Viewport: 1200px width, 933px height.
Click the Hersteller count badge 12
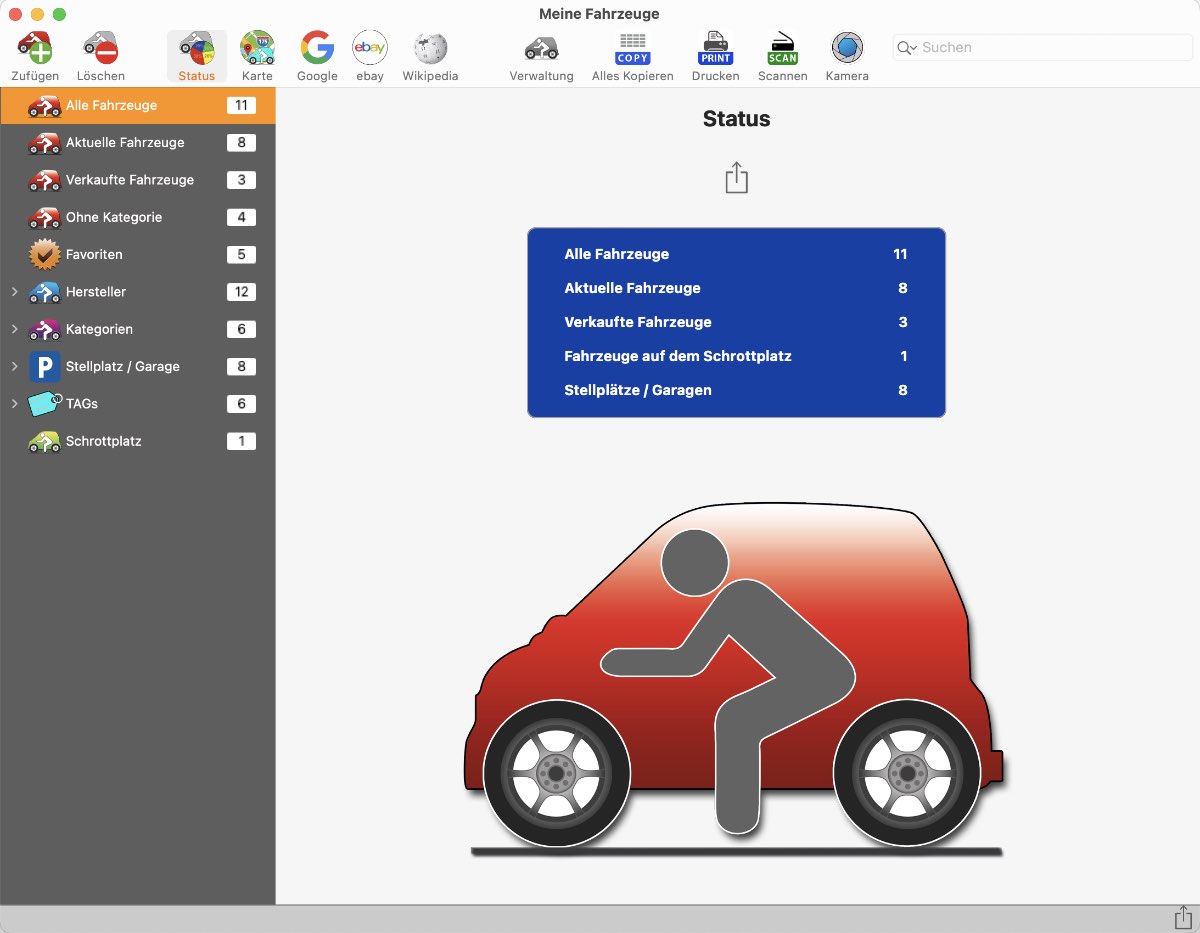241,292
